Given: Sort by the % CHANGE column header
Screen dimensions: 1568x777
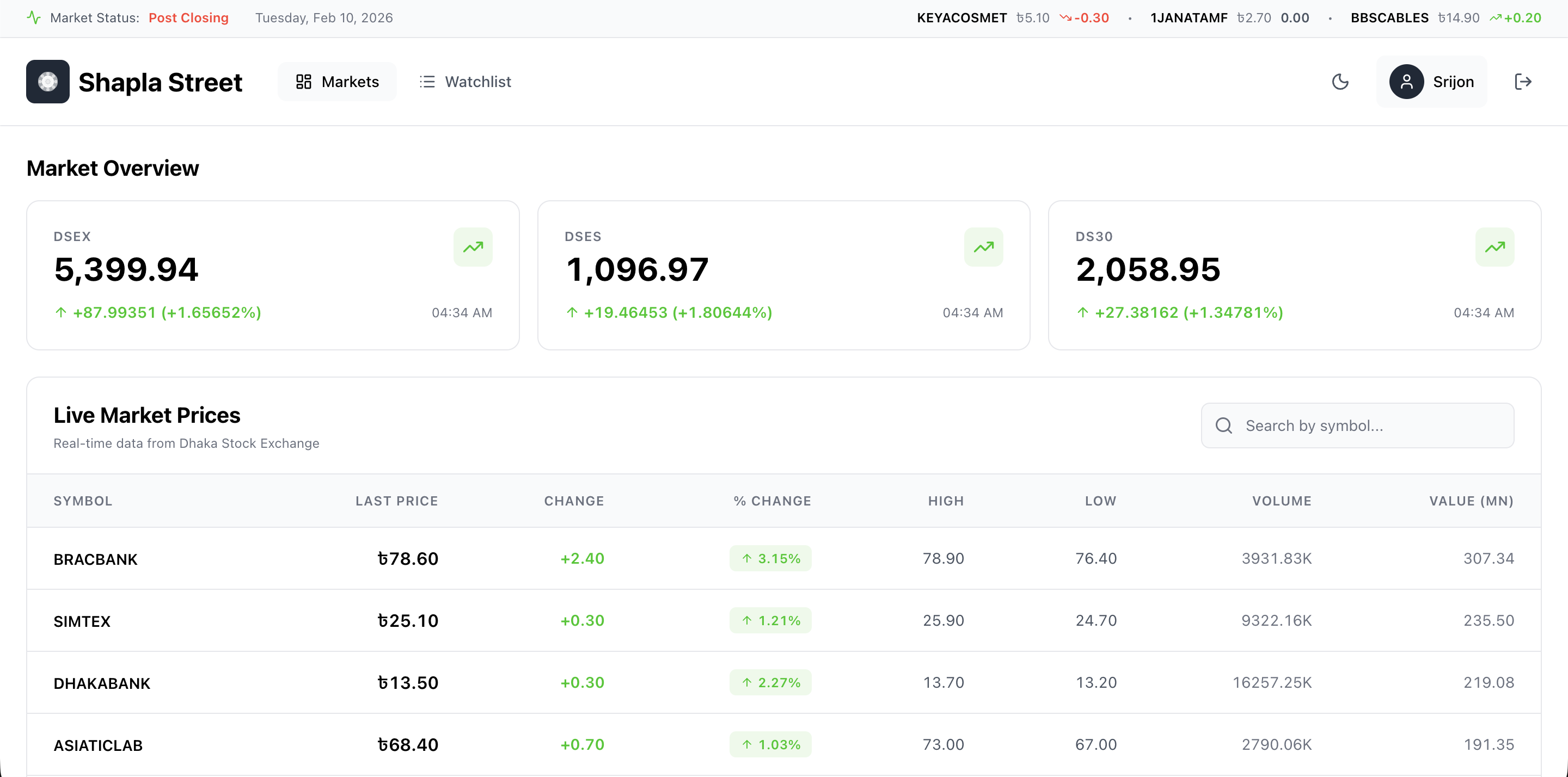Looking at the screenshot, I should click(772, 501).
